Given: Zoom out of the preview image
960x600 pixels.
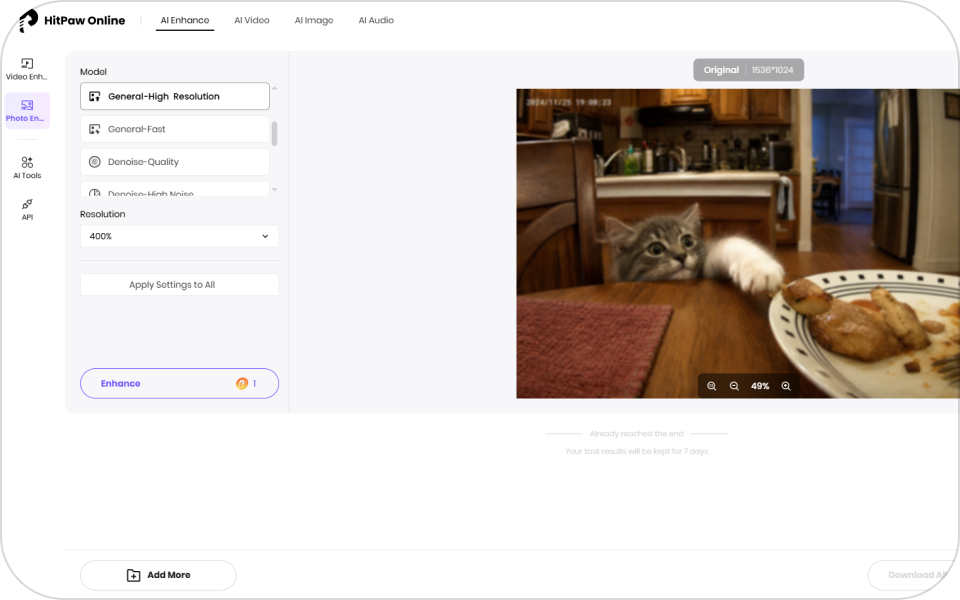Looking at the screenshot, I should point(734,386).
